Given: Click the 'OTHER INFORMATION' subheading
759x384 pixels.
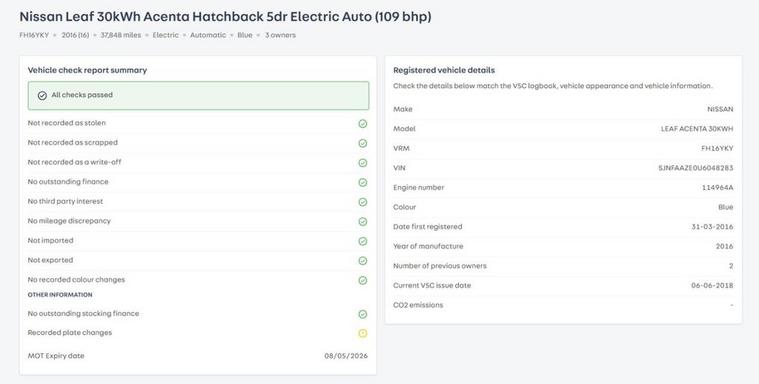Looking at the screenshot, I should (60, 294).
